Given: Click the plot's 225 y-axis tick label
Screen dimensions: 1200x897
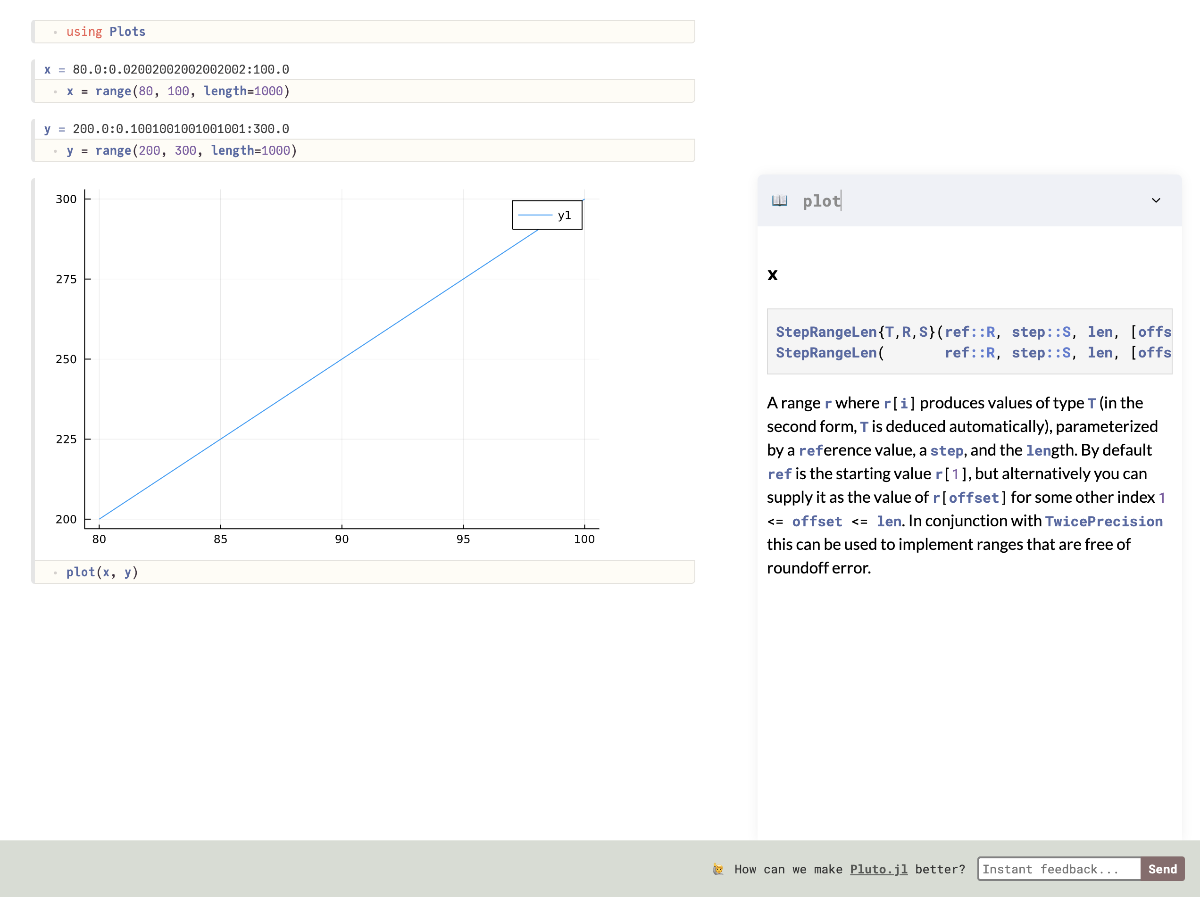Looking at the screenshot, I should pyautogui.click(x=66, y=439).
